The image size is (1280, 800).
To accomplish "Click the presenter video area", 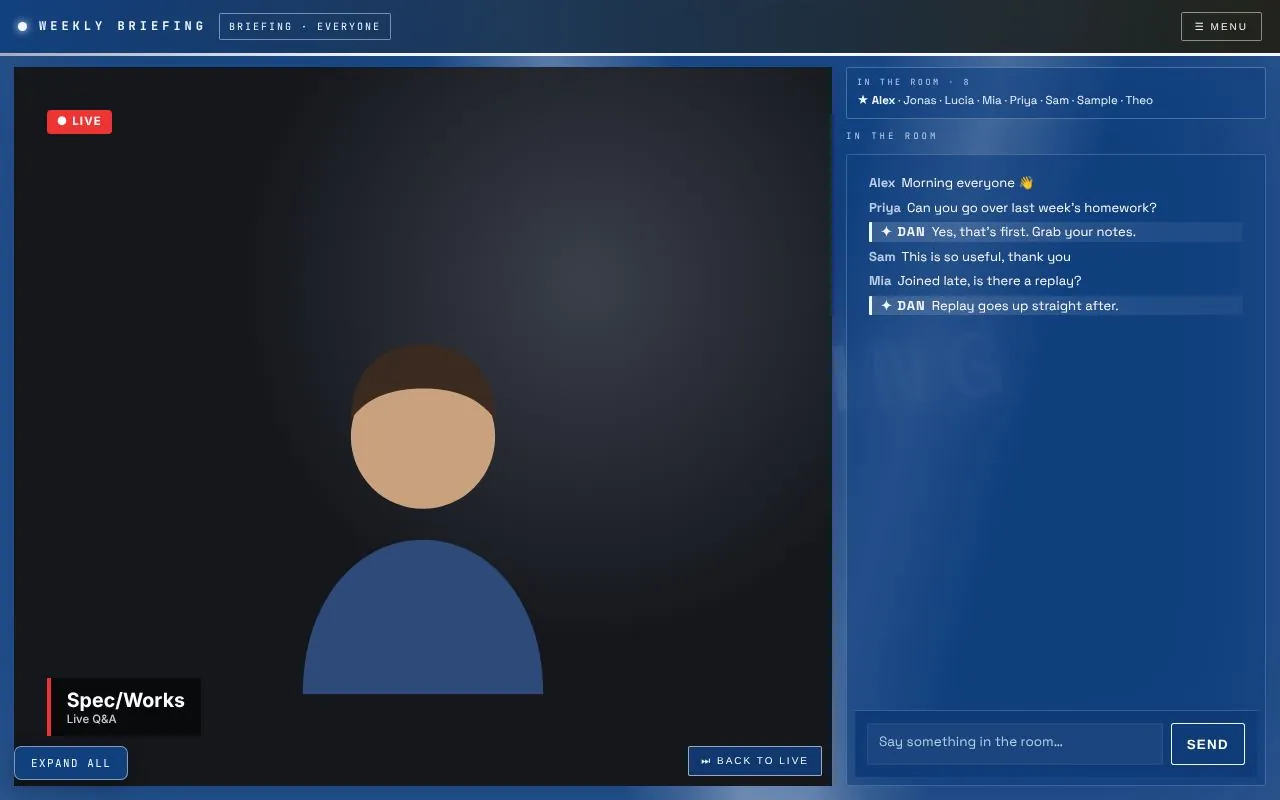I will coord(423,426).
